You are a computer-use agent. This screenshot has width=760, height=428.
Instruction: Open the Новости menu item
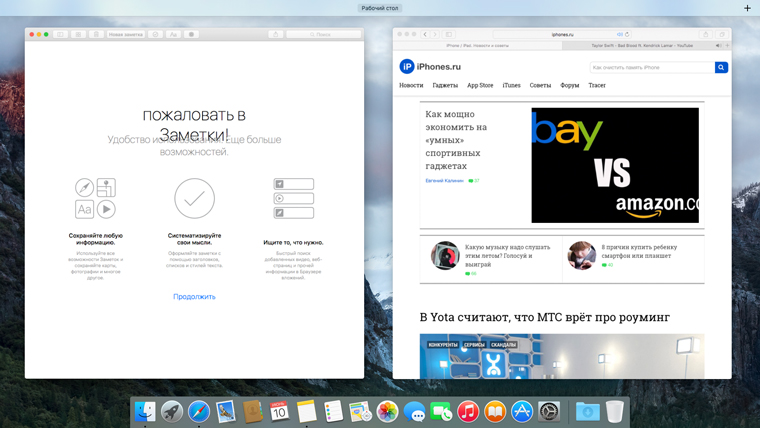click(x=411, y=85)
